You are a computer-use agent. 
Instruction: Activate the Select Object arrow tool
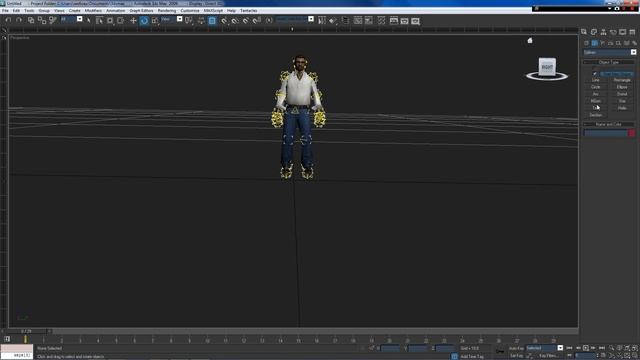[89, 20]
